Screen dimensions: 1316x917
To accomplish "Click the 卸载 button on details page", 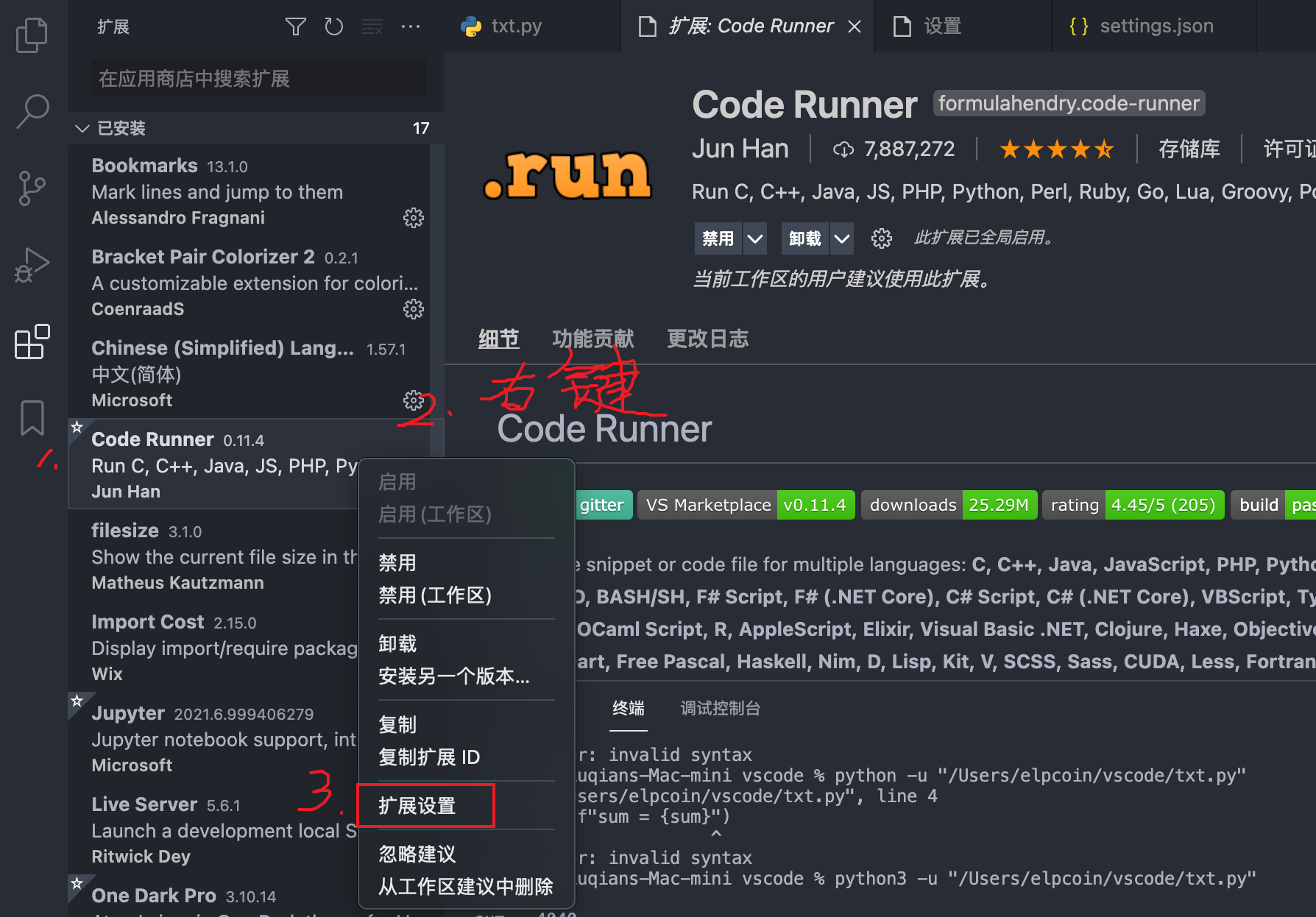I will 805,238.
